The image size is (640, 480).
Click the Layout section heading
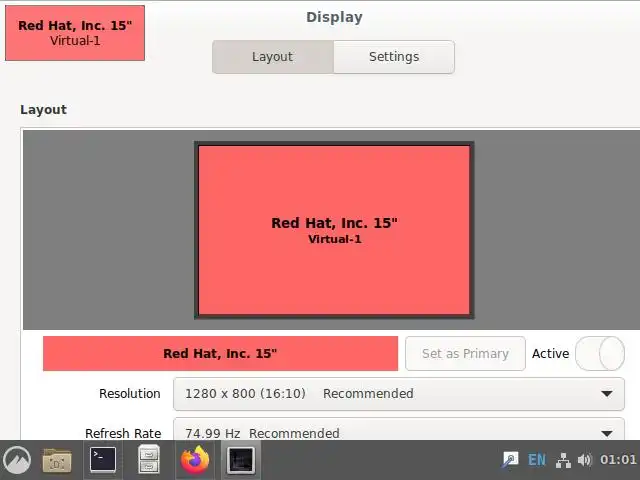[x=43, y=109]
